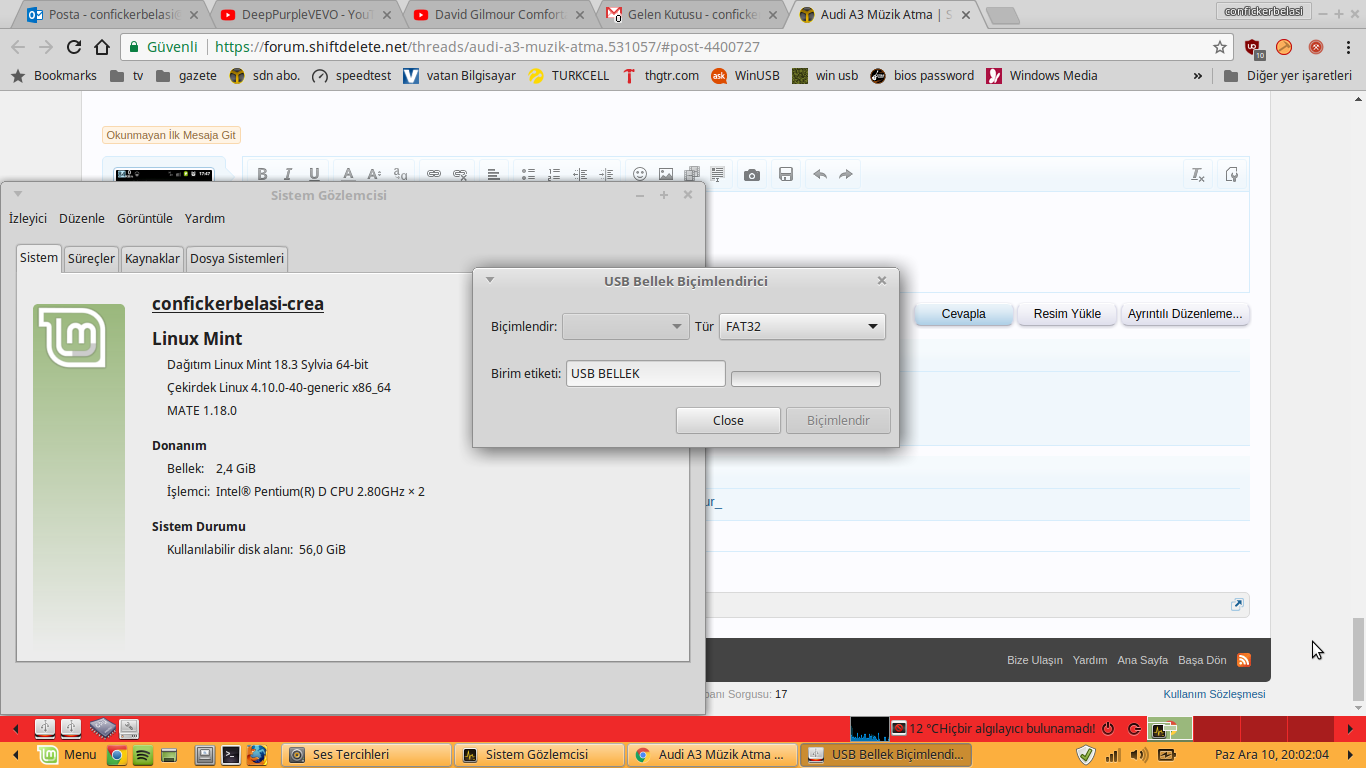Open the Biçimlendir device dropdown
Viewport: 1366px width, 768px height.
(624, 326)
